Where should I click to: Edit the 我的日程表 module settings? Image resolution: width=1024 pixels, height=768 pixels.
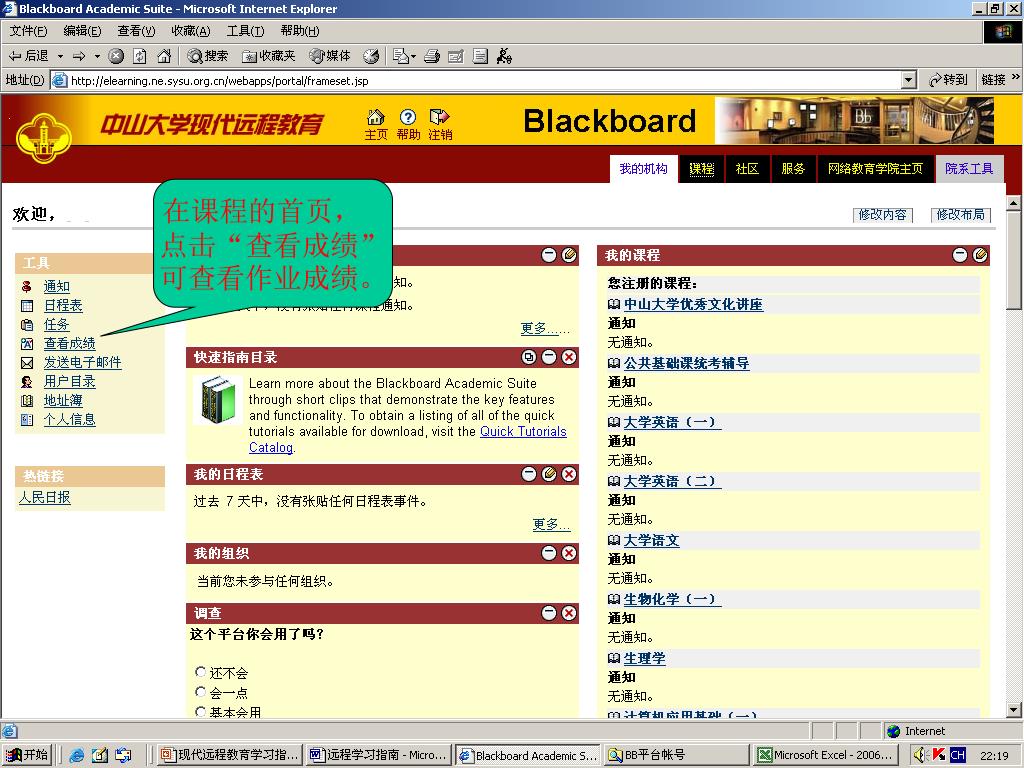click(x=549, y=474)
